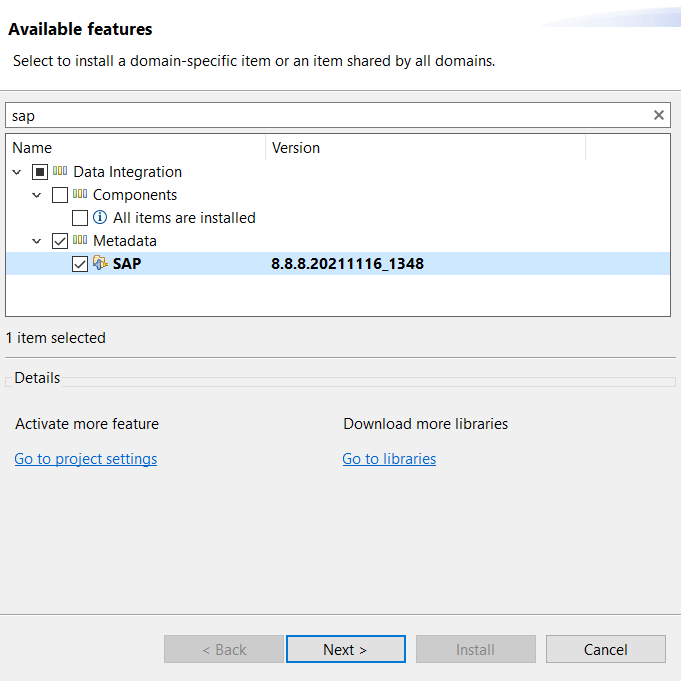This screenshot has width=681, height=681.
Task: Uncheck the SAP feature checkbox
Action: coord(80,264)
